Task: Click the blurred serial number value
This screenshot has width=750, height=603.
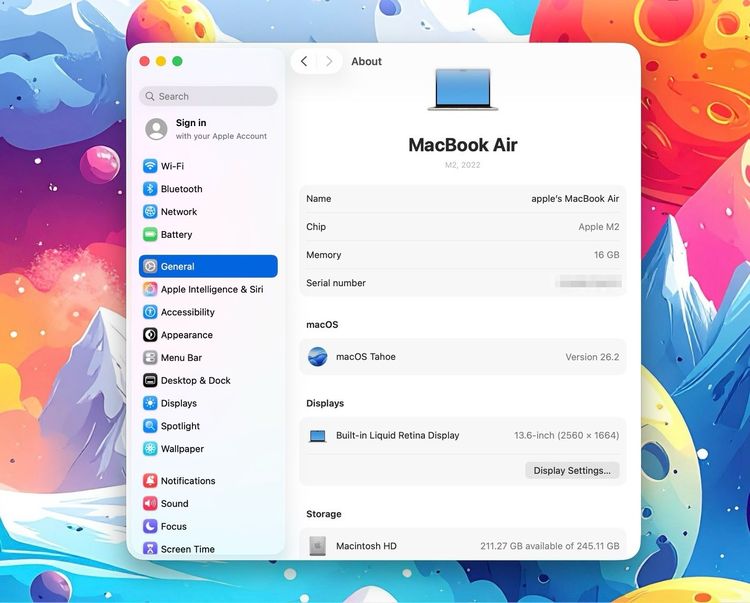Action: click(x=589, y=283)
